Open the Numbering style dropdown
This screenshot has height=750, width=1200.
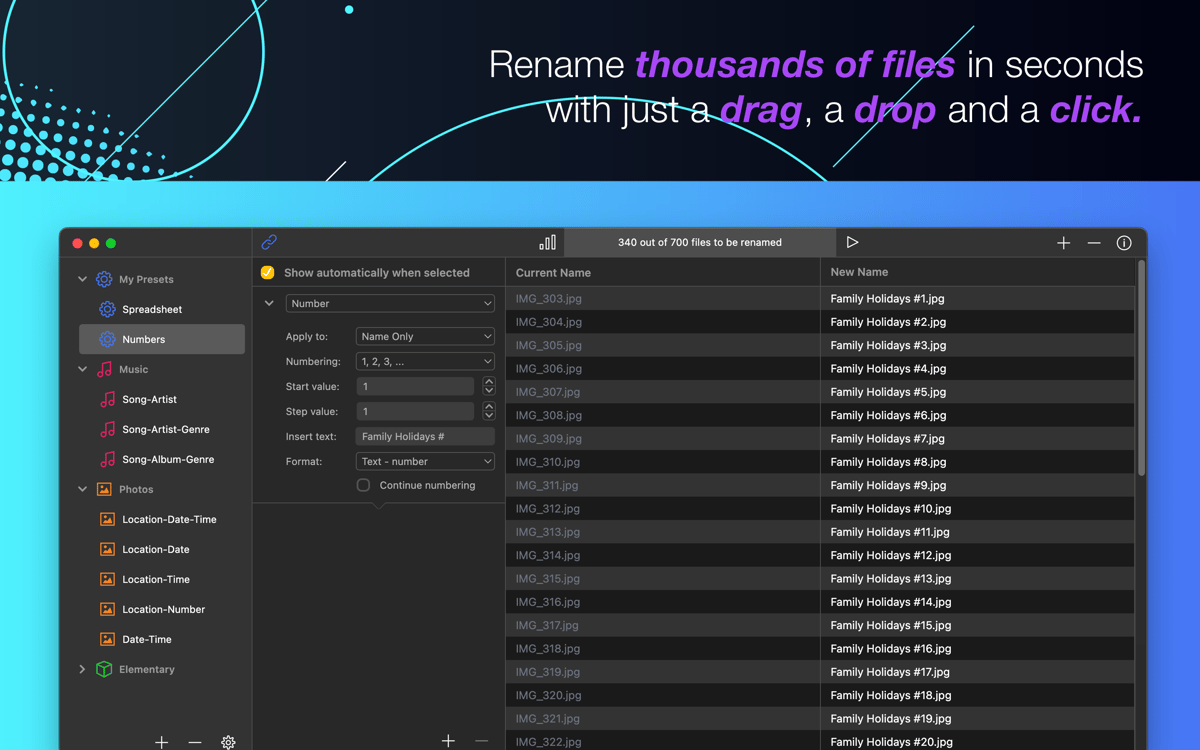click(x=425, y=362)
